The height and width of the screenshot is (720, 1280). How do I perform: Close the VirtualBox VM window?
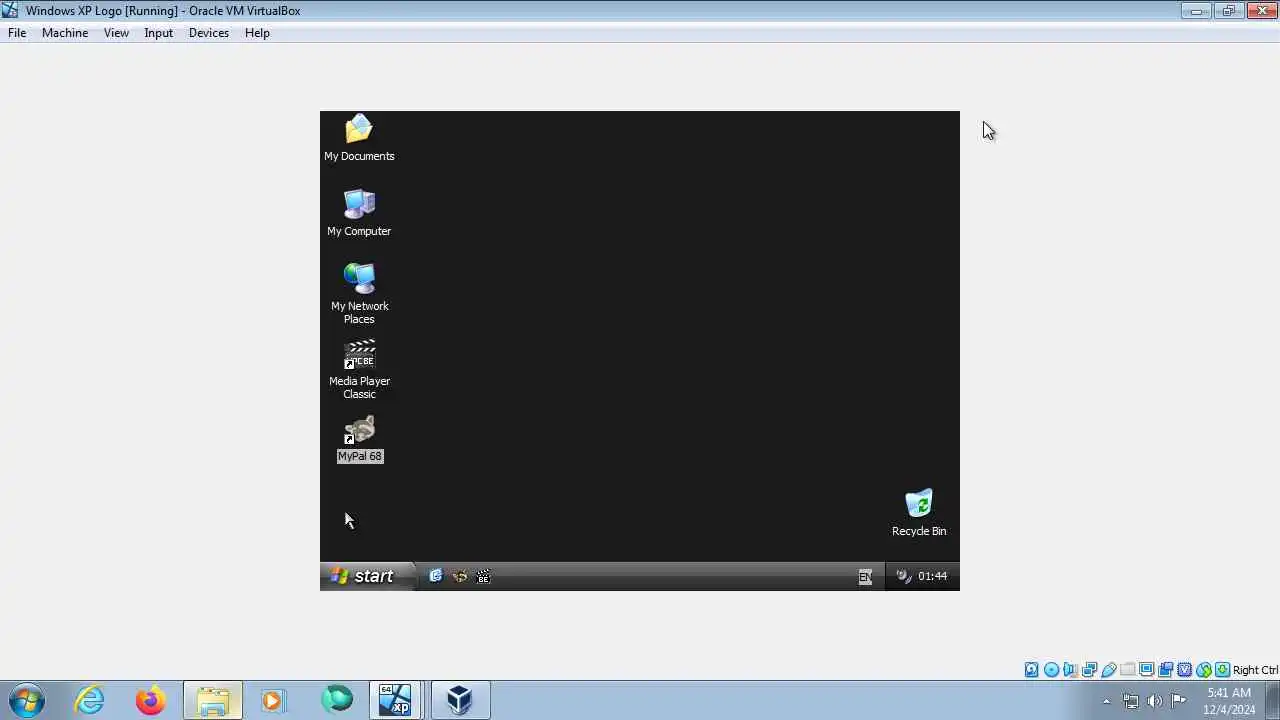point(1260,10)
